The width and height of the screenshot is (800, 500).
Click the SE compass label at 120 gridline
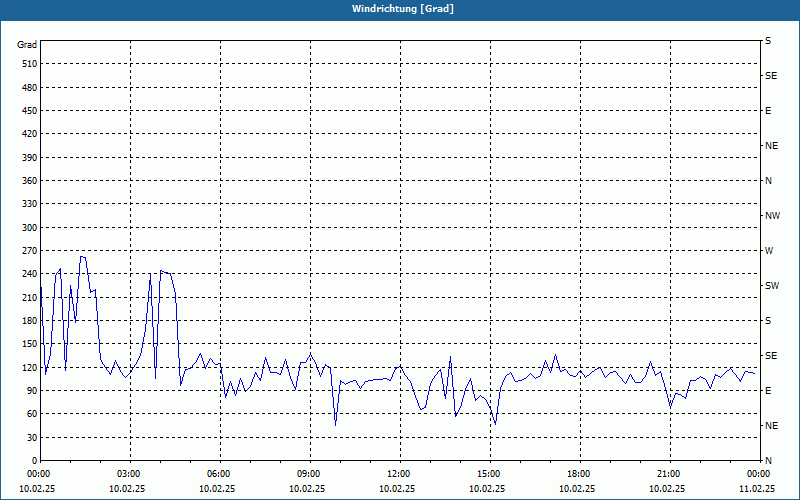pos(771,356)
